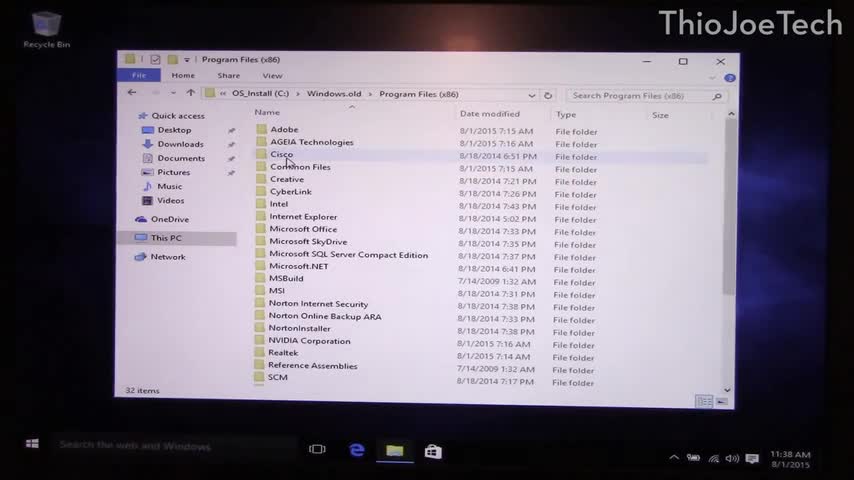The width and height of the screenshot is (854, 480).
Task: Expand the address path chevrons
Action: [223, 94]
